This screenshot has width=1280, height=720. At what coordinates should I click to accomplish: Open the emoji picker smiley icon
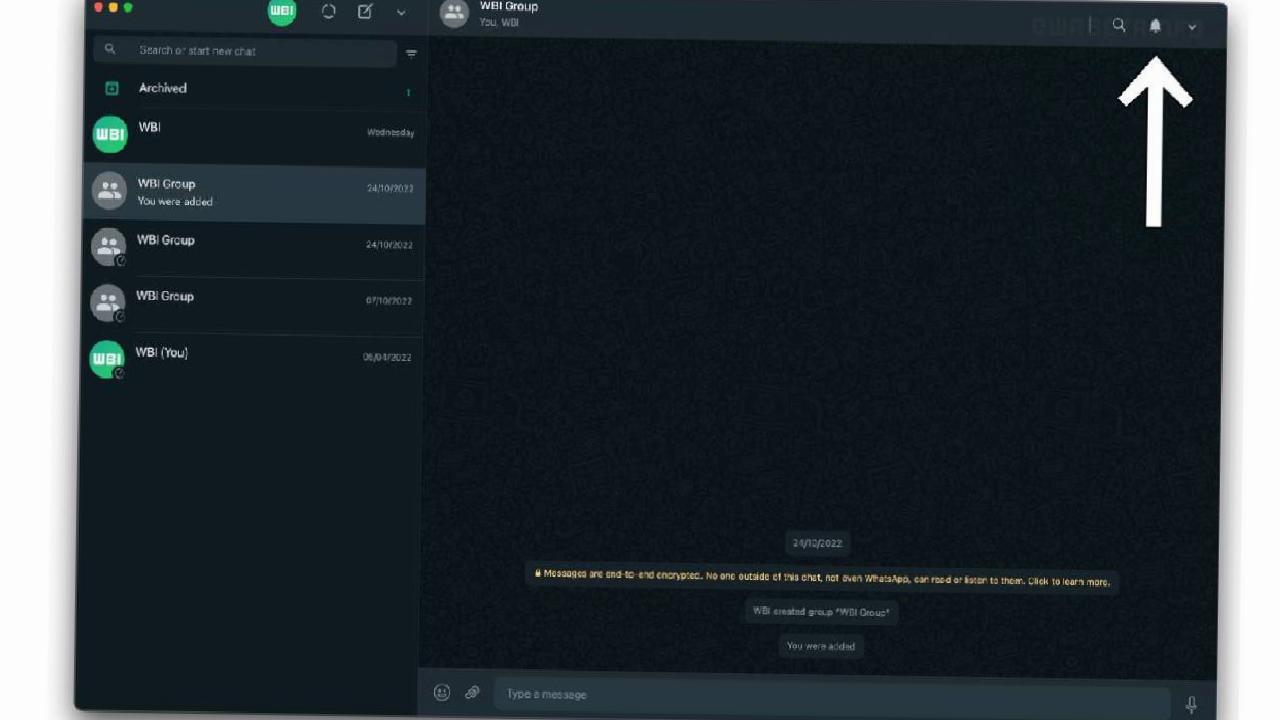(442, 692)
